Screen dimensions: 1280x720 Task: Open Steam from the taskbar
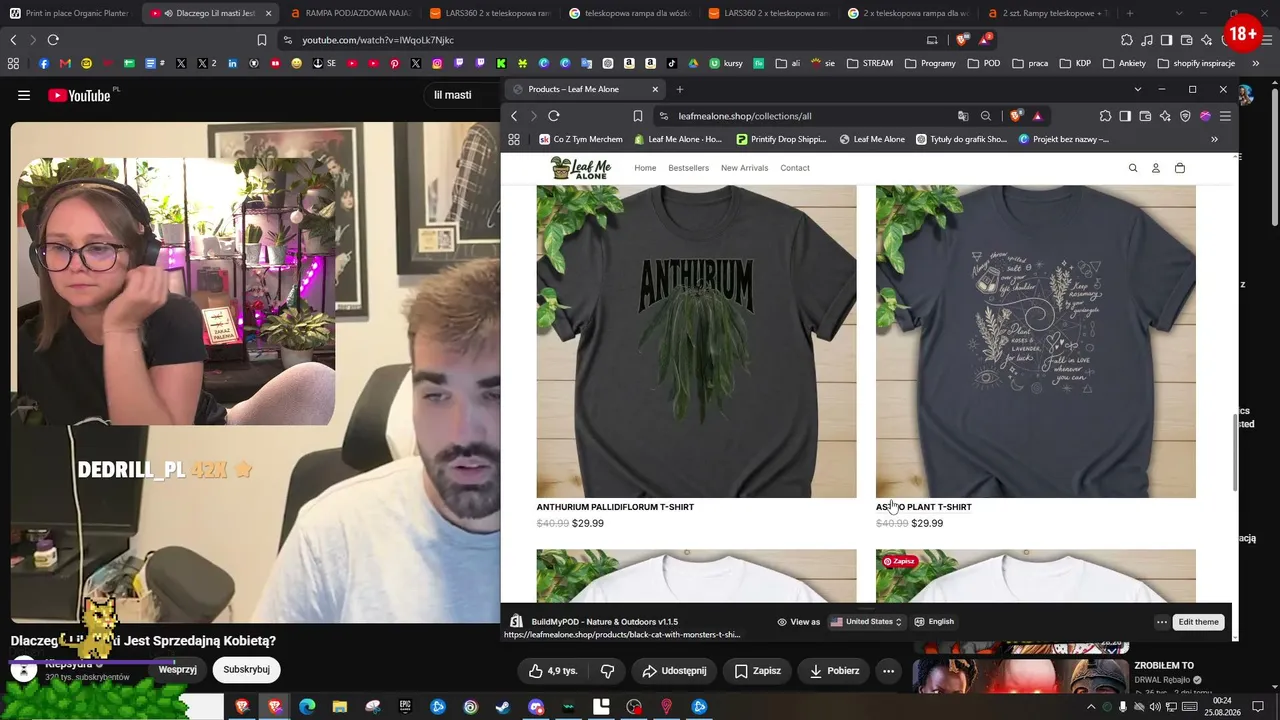pos(502,707)
